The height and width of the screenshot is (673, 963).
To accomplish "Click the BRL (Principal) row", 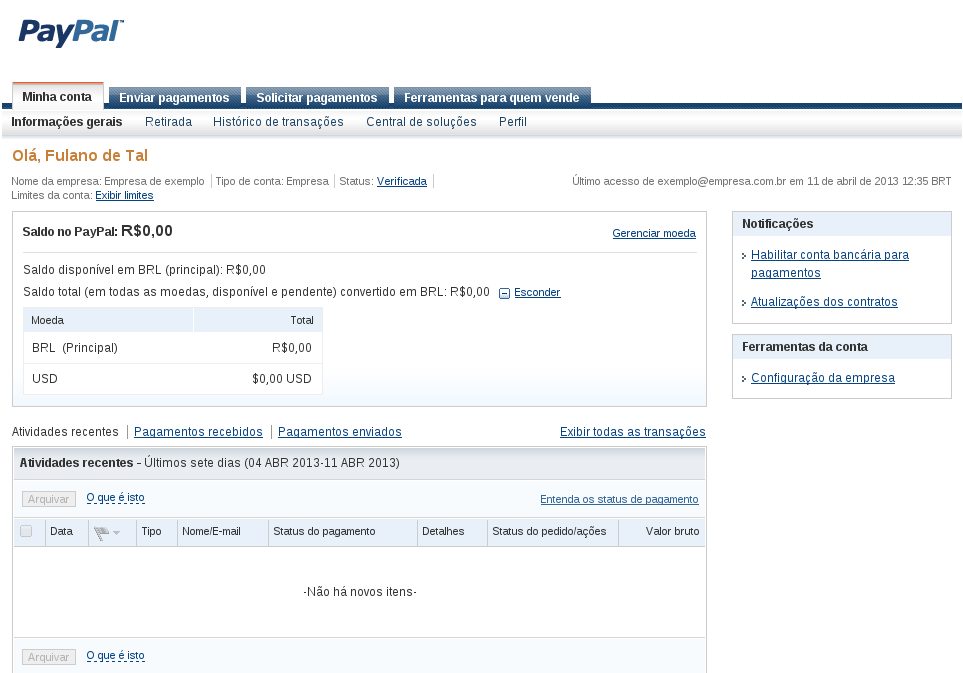I will click(173, 348).
